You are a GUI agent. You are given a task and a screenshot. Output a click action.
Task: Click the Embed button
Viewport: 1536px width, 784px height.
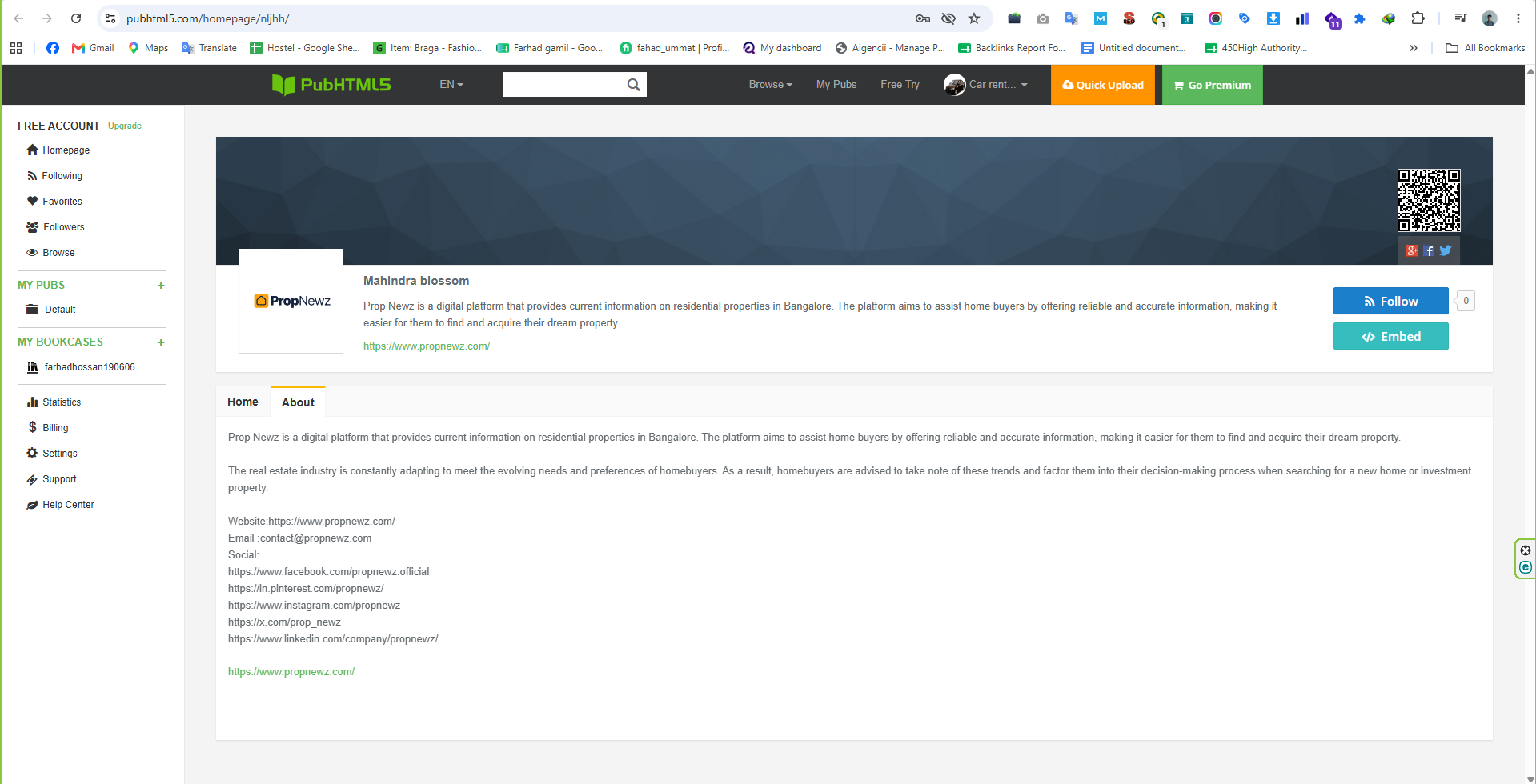click(x=1390, y=336)
